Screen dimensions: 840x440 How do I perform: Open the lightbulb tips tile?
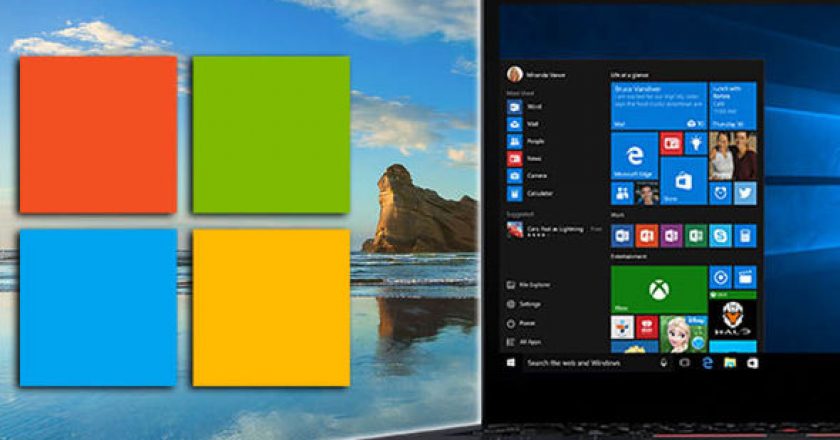pos(695,144)
